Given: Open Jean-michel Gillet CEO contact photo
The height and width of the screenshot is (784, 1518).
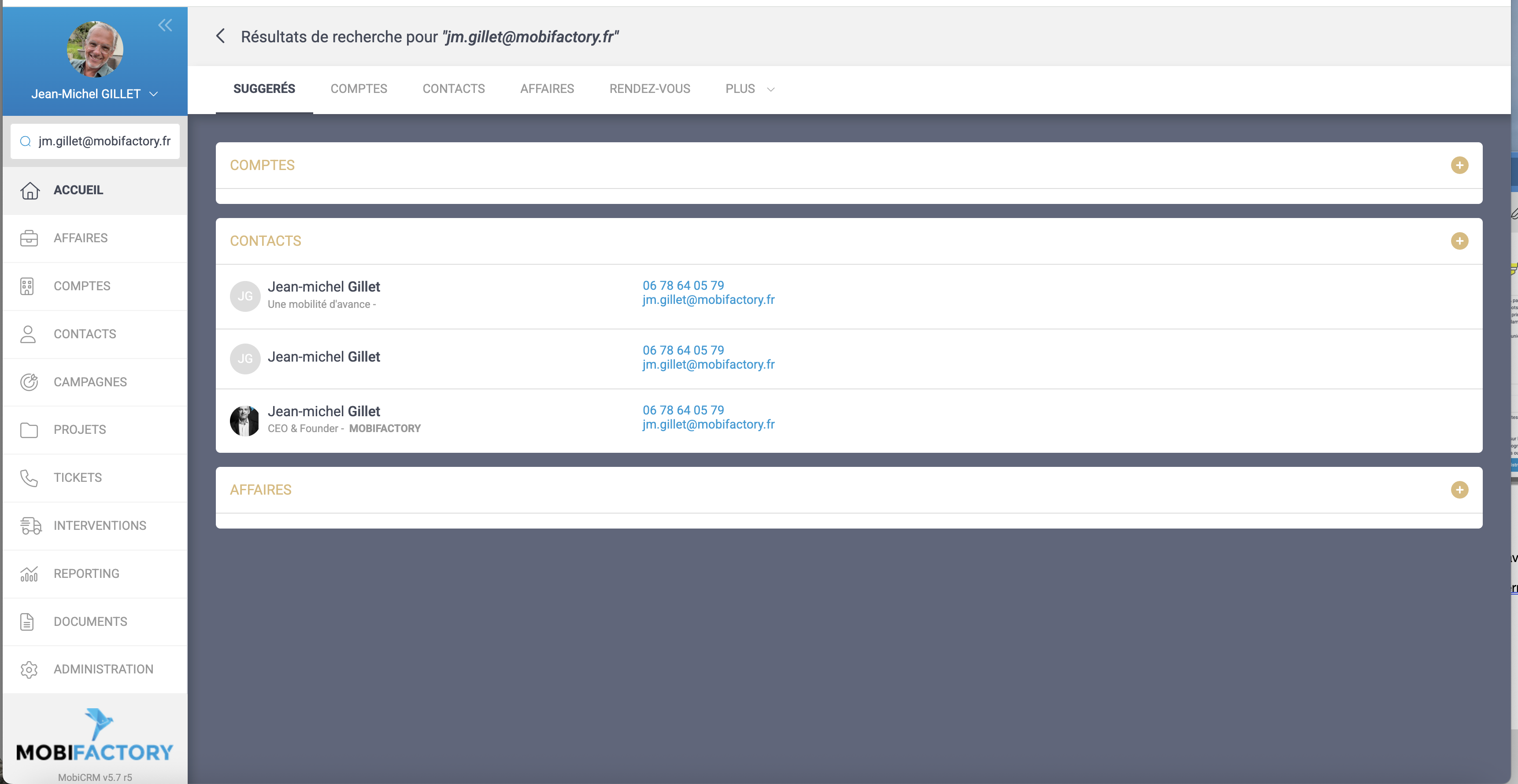Looking at the screenshot, I should pyautogui.click(x=244, y=421).
